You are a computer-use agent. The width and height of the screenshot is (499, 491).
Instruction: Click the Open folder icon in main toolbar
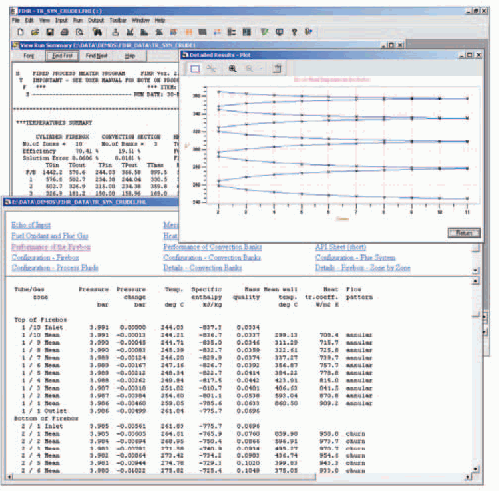tap(35, 32)
